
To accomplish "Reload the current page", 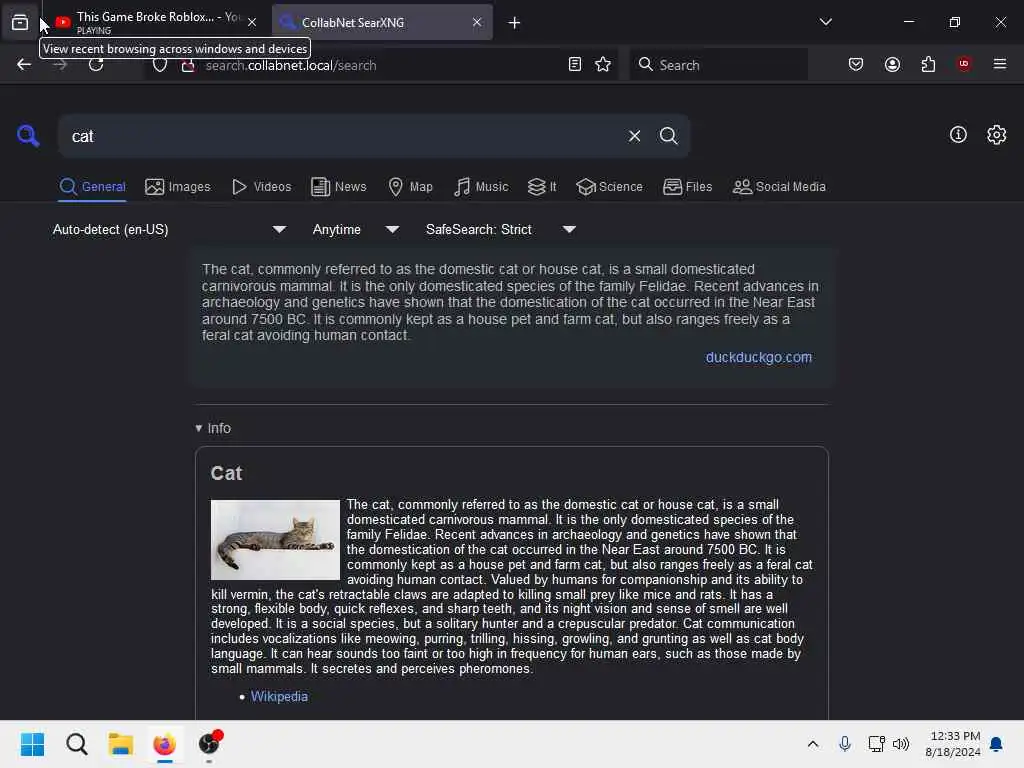I will (x=96, y=65).
